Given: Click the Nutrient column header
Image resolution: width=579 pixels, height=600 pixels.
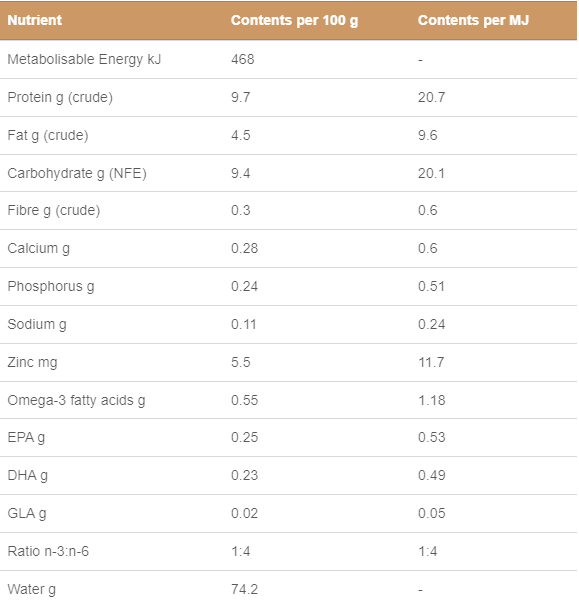Looking at the screenshot, I should [34, 20].
